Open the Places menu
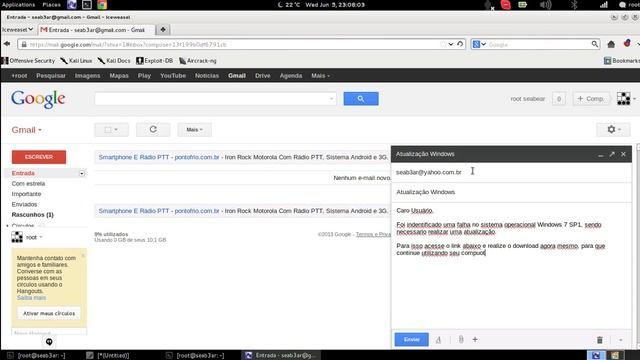640x360 pixels. coord(51,5)
